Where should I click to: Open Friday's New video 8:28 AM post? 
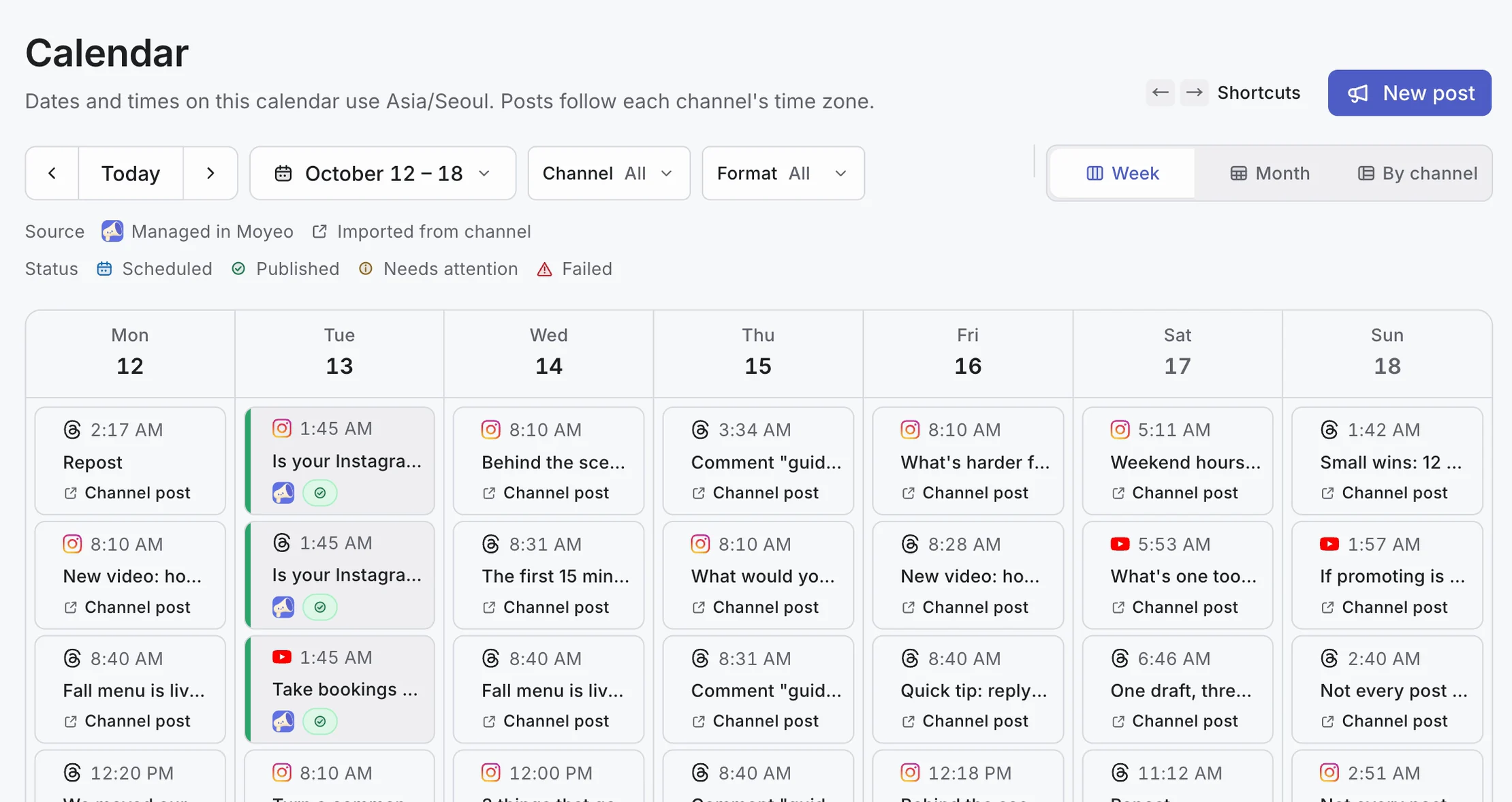(x=968, y=575)
